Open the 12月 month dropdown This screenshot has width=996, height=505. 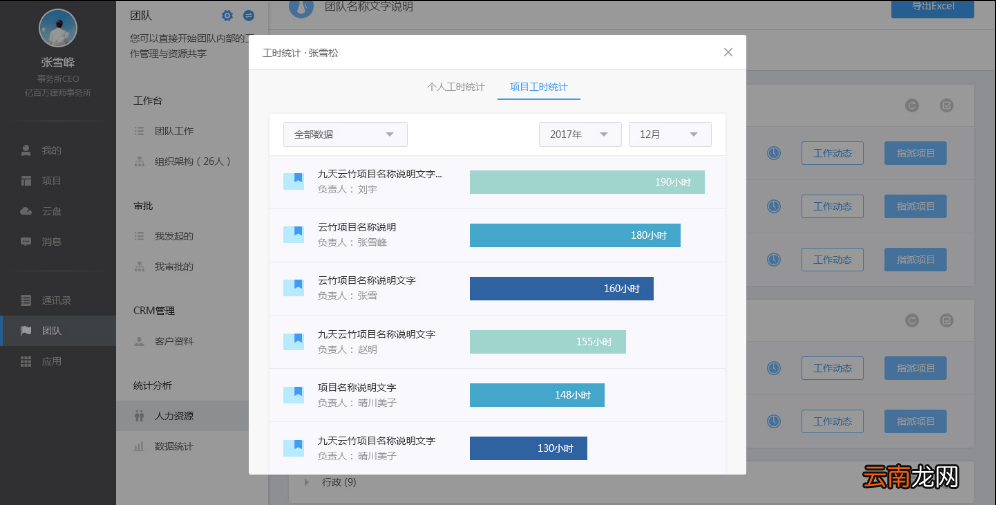(670, 135)
